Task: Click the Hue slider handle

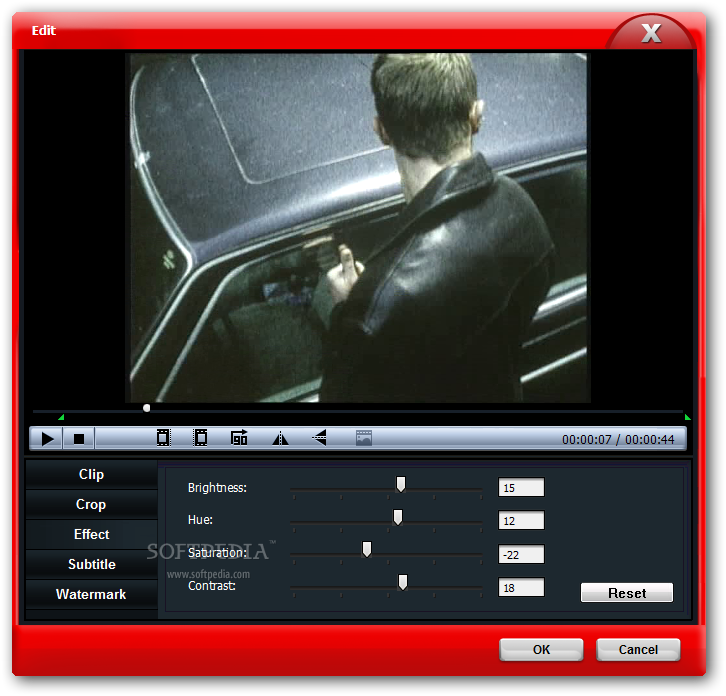Action: pyautogui.click(x=398, y=517)
